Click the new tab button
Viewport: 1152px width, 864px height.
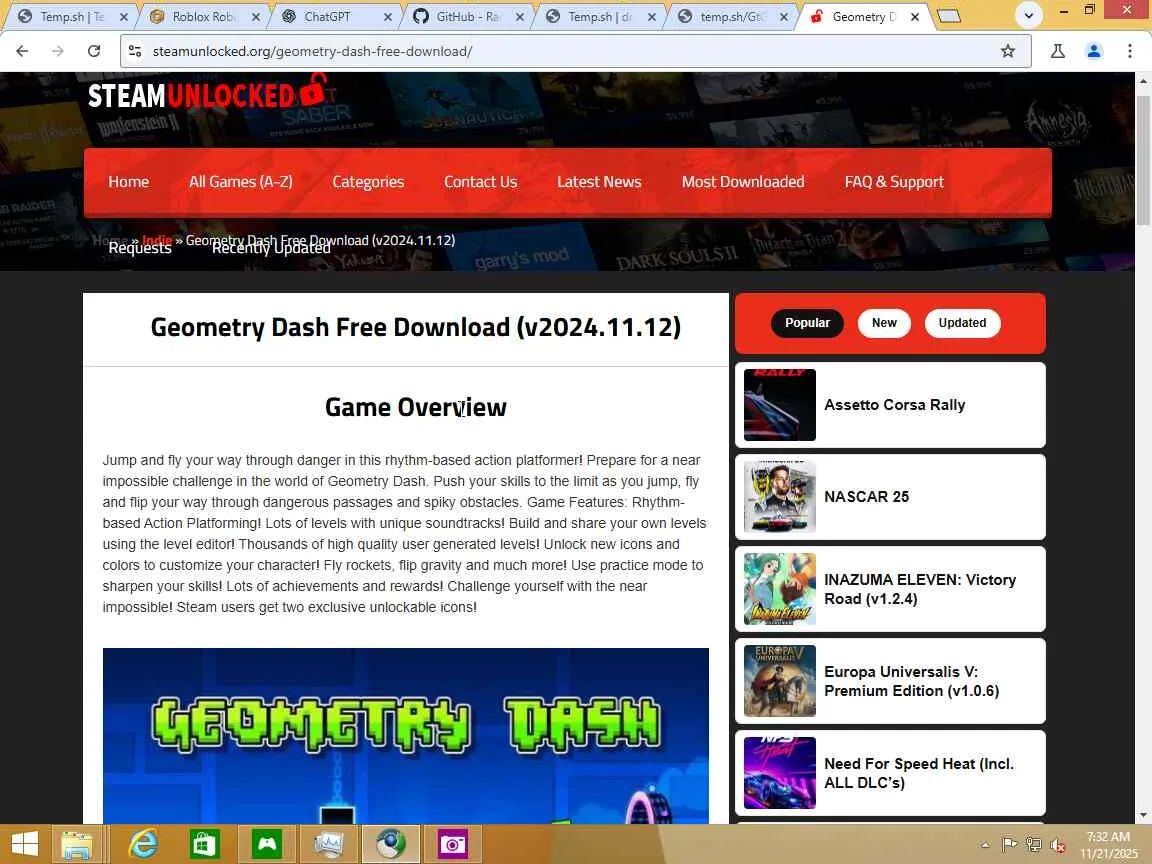pyautogui.click(x=949, y=16)
